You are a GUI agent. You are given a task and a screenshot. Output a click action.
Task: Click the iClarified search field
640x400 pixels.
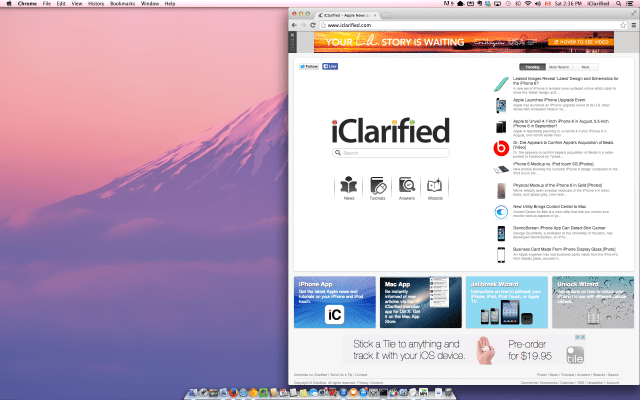[x=391, y=153]
